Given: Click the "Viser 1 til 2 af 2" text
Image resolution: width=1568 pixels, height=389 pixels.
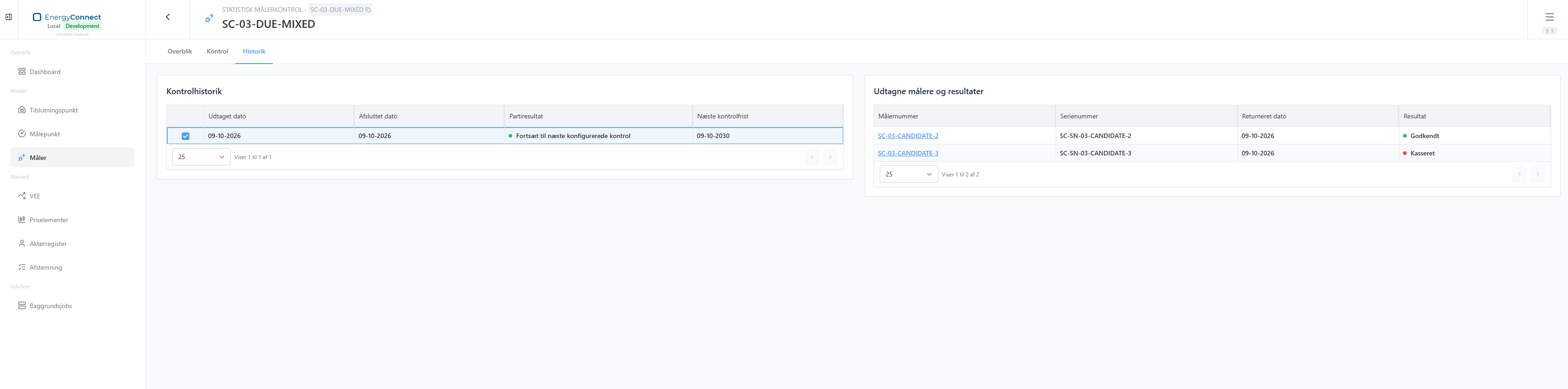Looking at the screenshot, I should (961, 175).
